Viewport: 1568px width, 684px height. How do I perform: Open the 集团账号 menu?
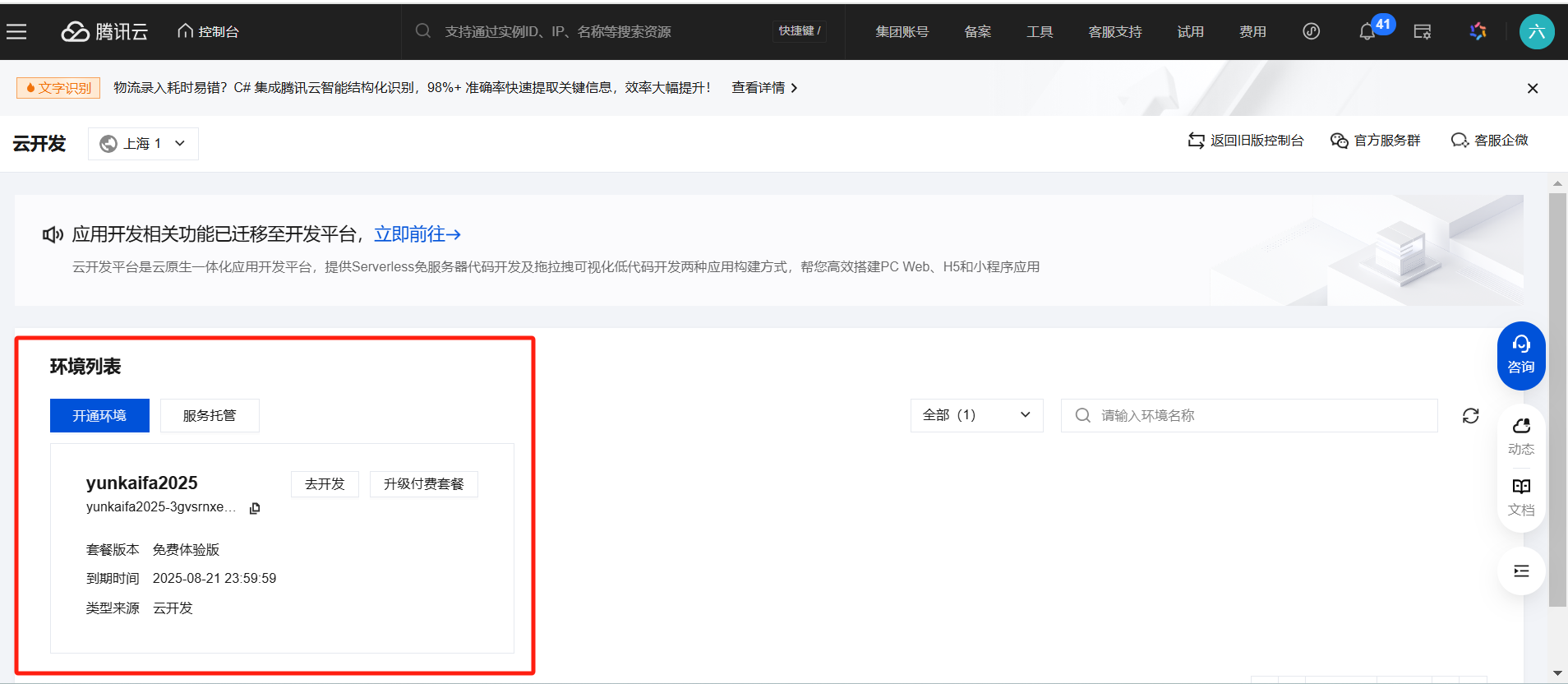click(902, 31)
